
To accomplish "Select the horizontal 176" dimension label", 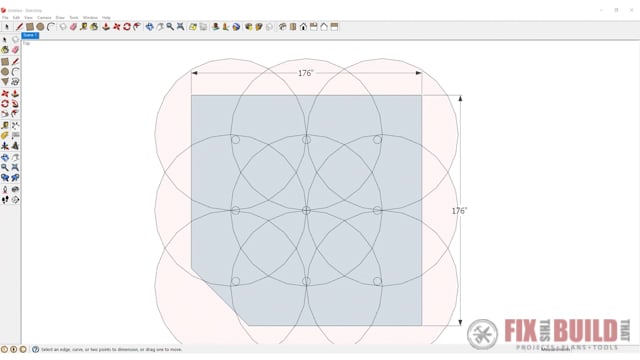I will click(x=305, y=73).
